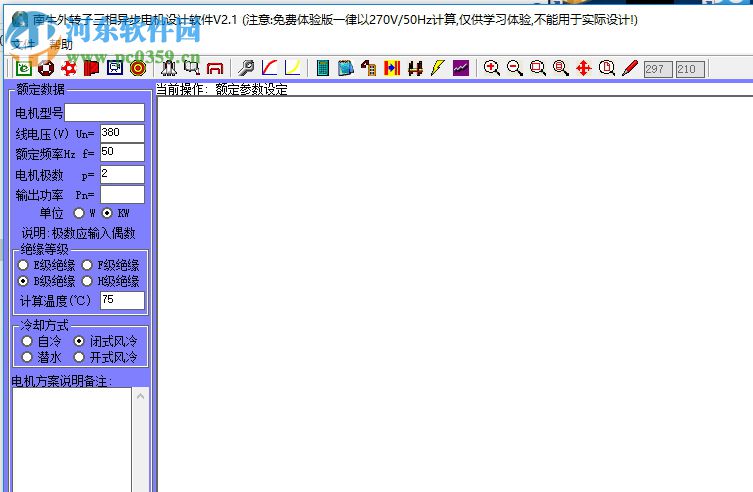Click the space shuttle toolbar icon

[x=169, y=68]
